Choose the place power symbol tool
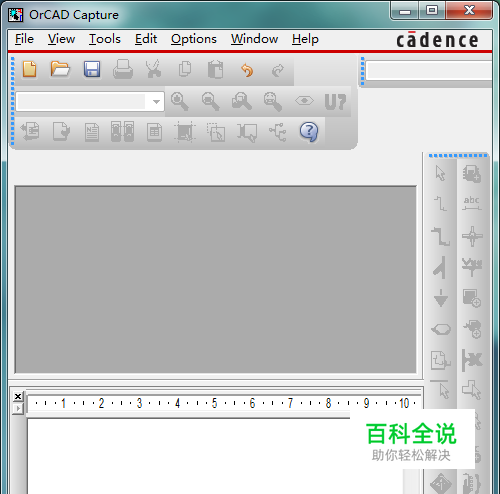 472,267
